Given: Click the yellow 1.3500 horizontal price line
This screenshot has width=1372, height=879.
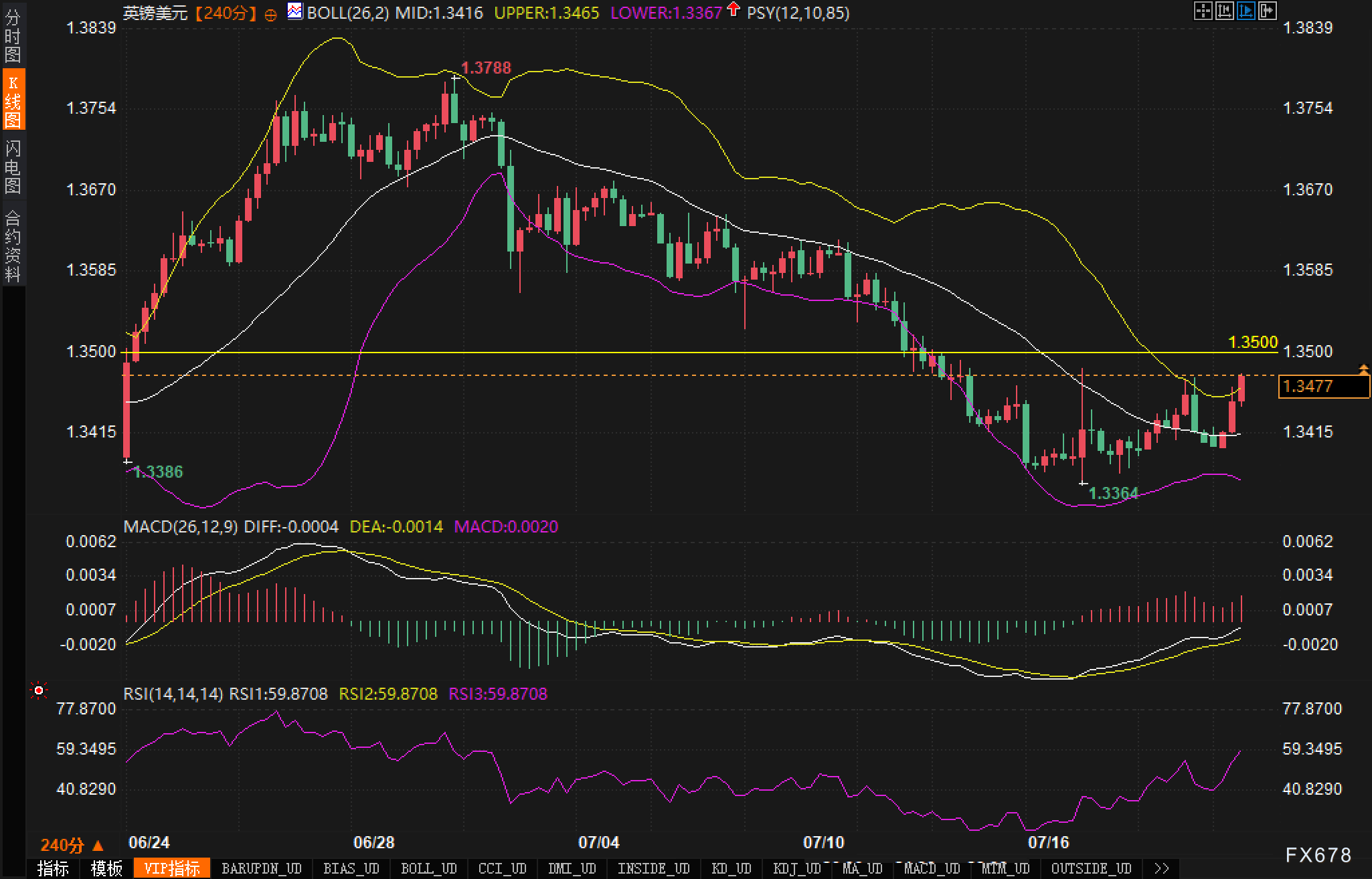Looking at the screenshot, I should (669, 353).
